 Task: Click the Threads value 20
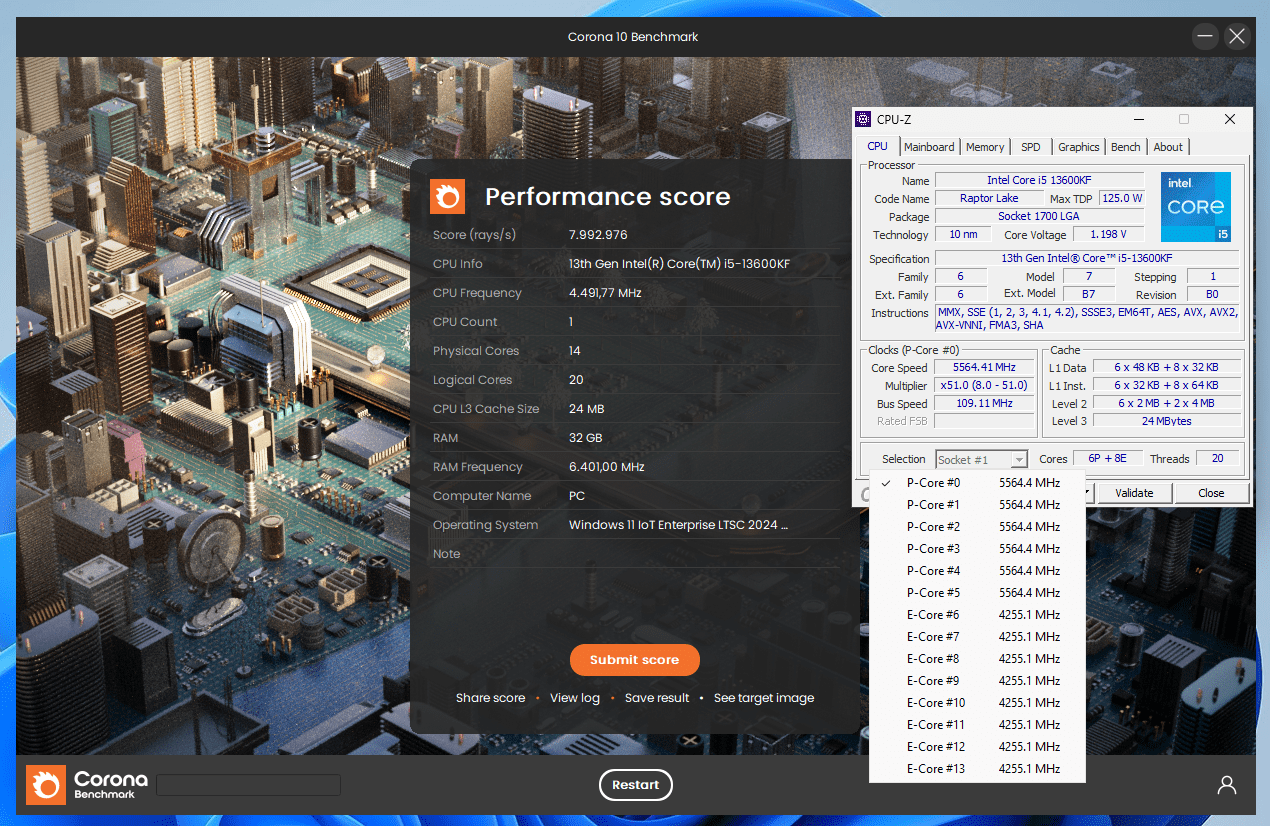click(1217, 459)
